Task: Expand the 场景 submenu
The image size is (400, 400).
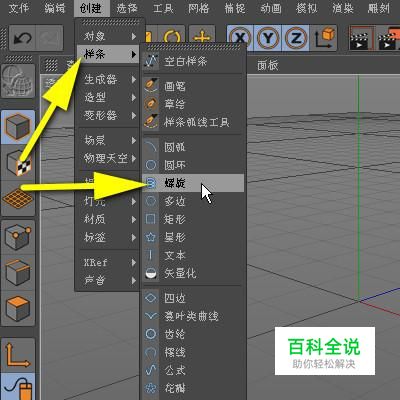Action: tap(108, 140)
